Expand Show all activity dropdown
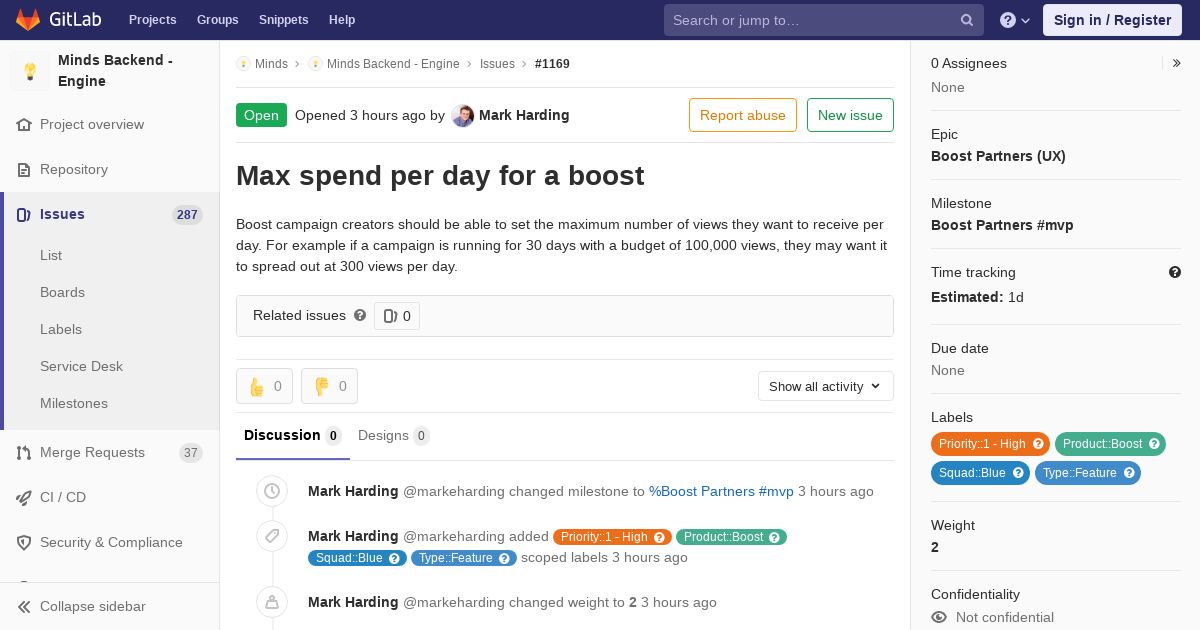 [x=825, y=386]
